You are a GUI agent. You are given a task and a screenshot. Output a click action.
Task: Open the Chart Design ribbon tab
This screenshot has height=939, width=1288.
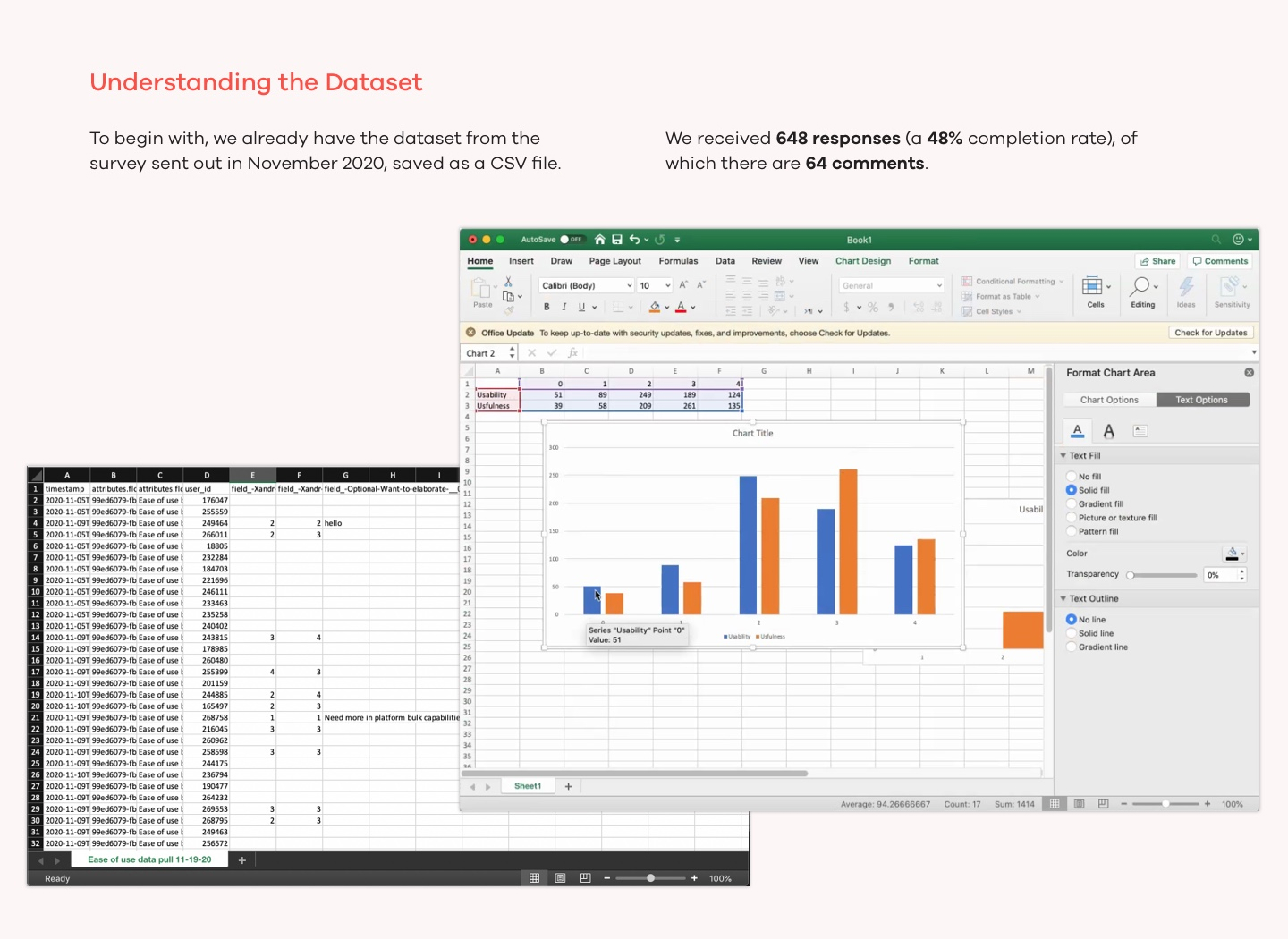(x=863, y=261)
